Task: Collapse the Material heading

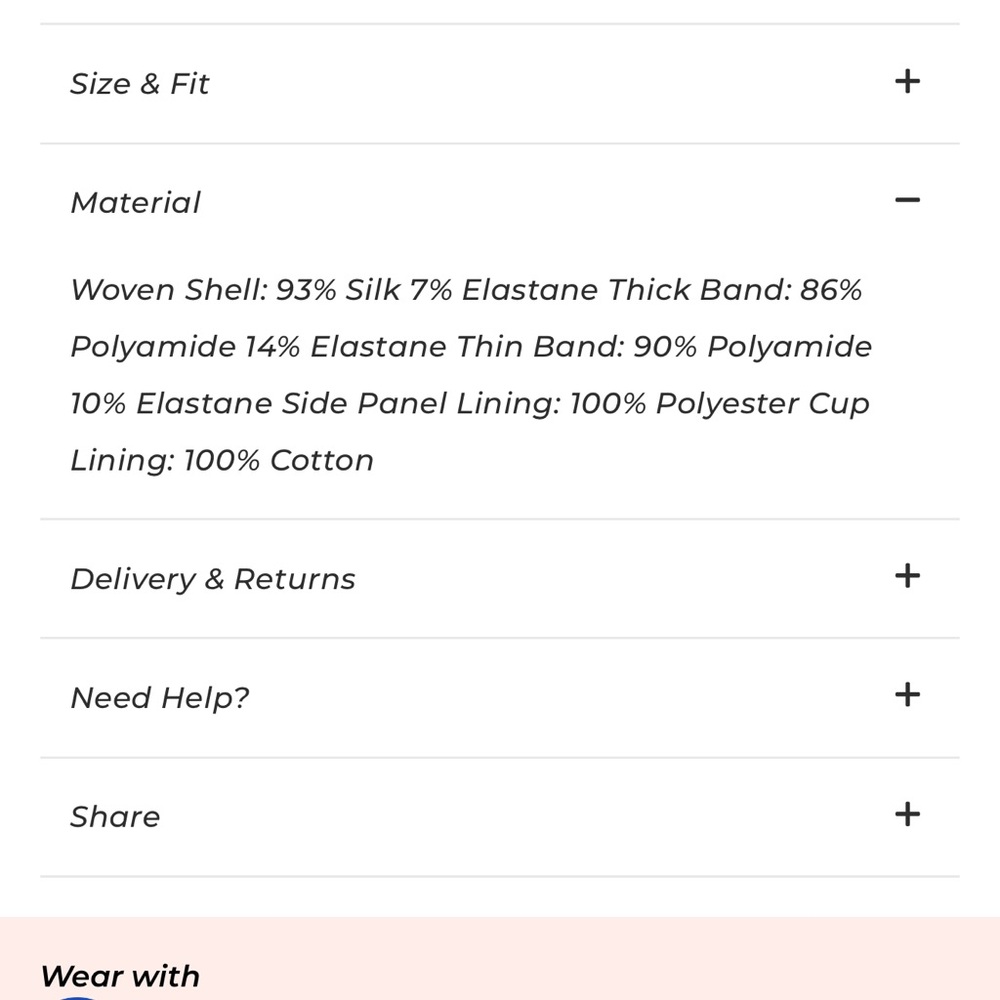Action: (136, 203)
